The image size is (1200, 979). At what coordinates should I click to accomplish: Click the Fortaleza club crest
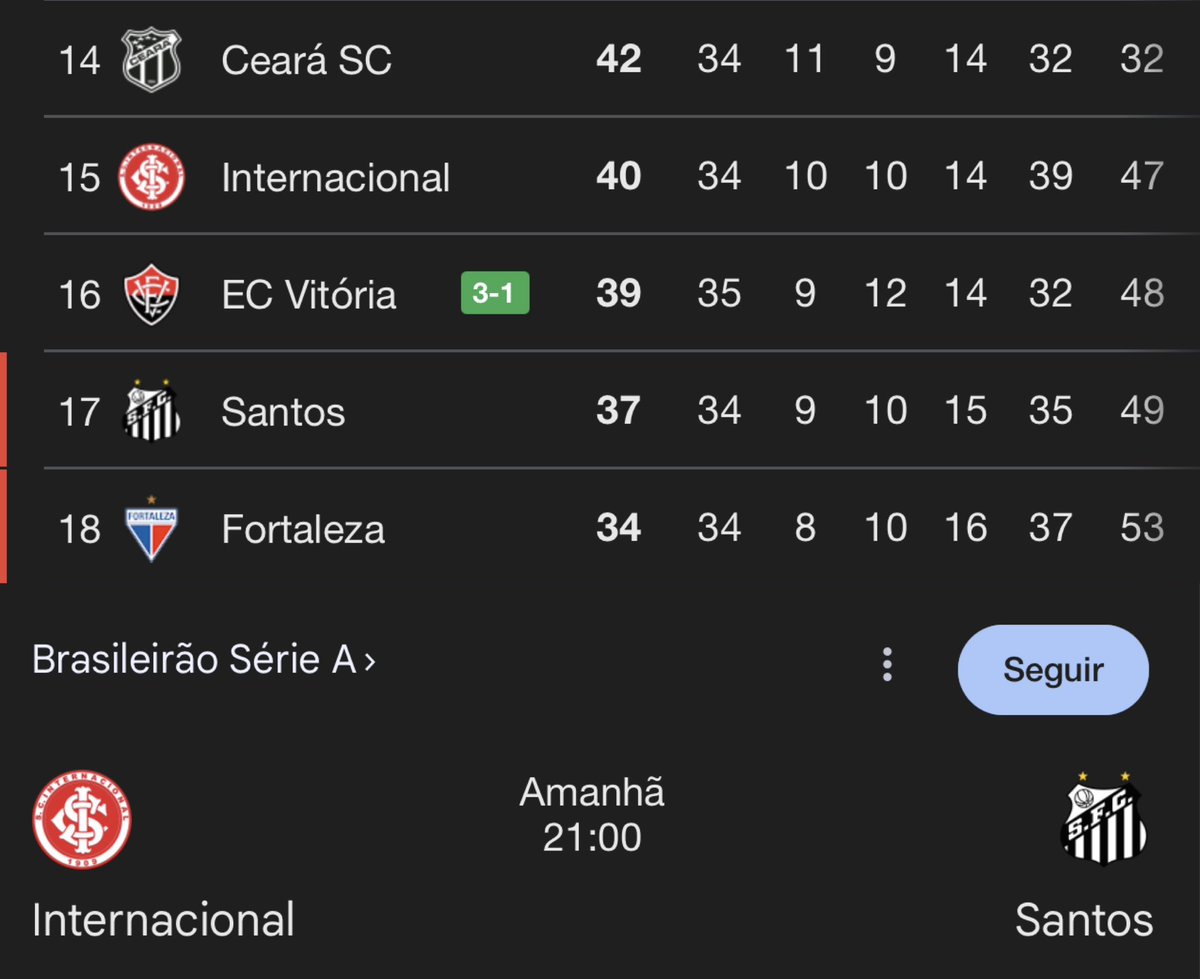pos(152,528)
